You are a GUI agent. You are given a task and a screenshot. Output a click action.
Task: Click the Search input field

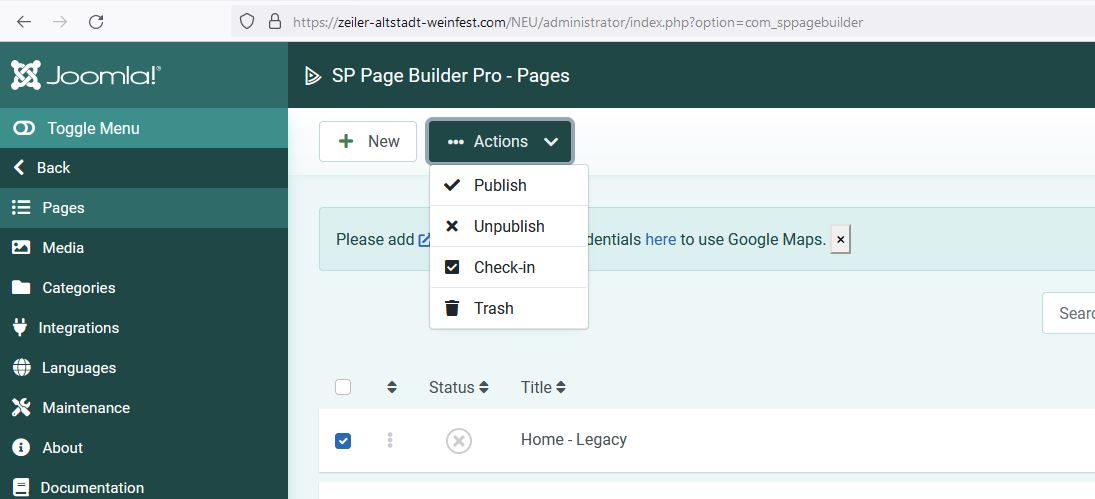pyautogui.click(x=1072, y=313)
